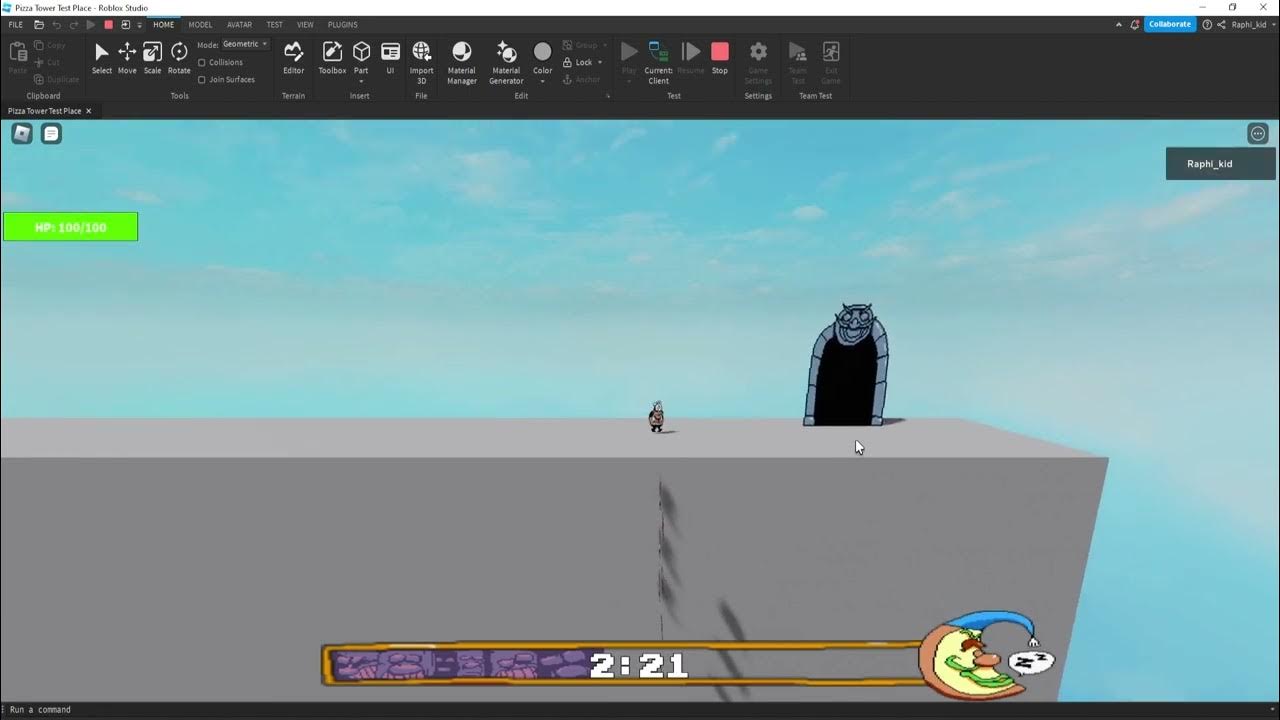Viewport: 1280px width, 720px height.
Task: Open the help question mark icon
Action: 1207,24
